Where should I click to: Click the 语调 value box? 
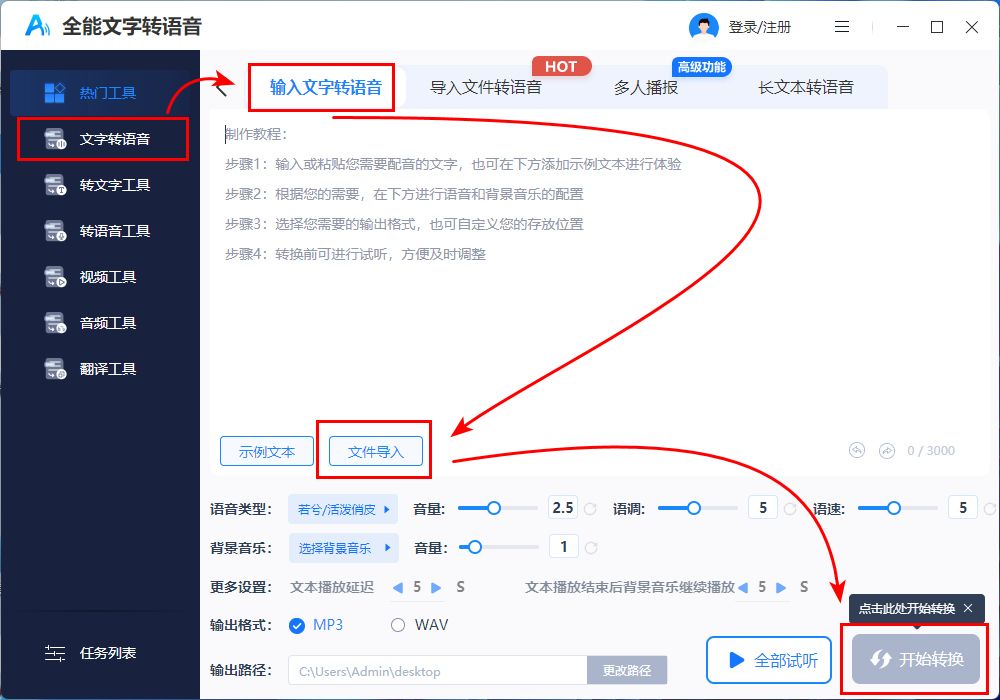point(763,508)
